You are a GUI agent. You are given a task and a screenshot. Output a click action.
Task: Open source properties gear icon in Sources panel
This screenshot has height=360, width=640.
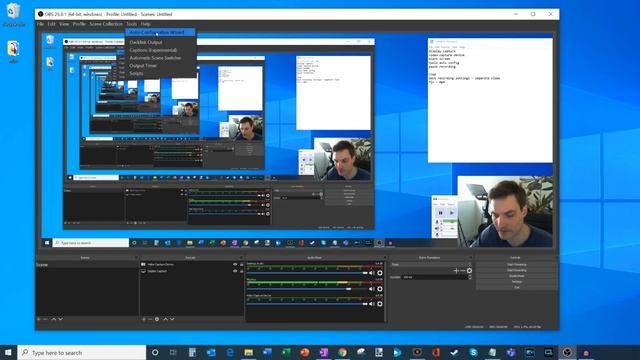pos(157,319)
